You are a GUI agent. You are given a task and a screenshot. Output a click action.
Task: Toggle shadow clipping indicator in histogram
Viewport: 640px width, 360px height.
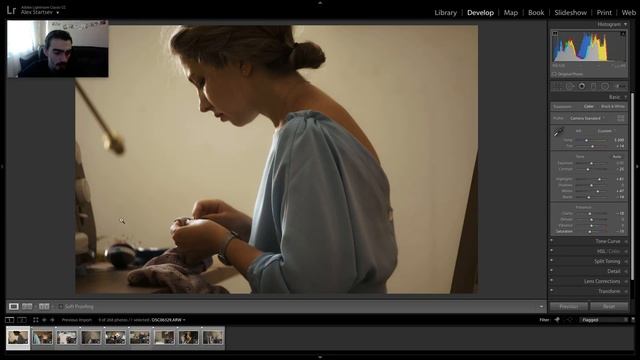coord(555,33)
